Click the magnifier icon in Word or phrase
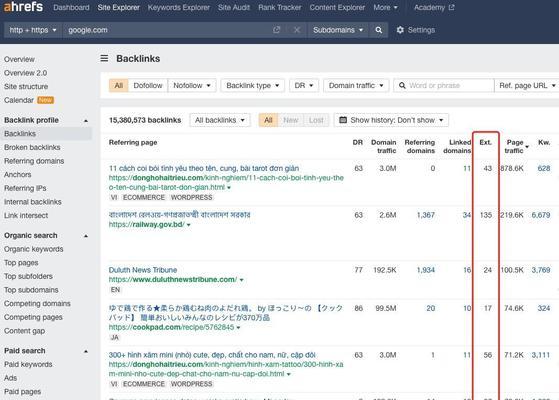 (402, 86)
